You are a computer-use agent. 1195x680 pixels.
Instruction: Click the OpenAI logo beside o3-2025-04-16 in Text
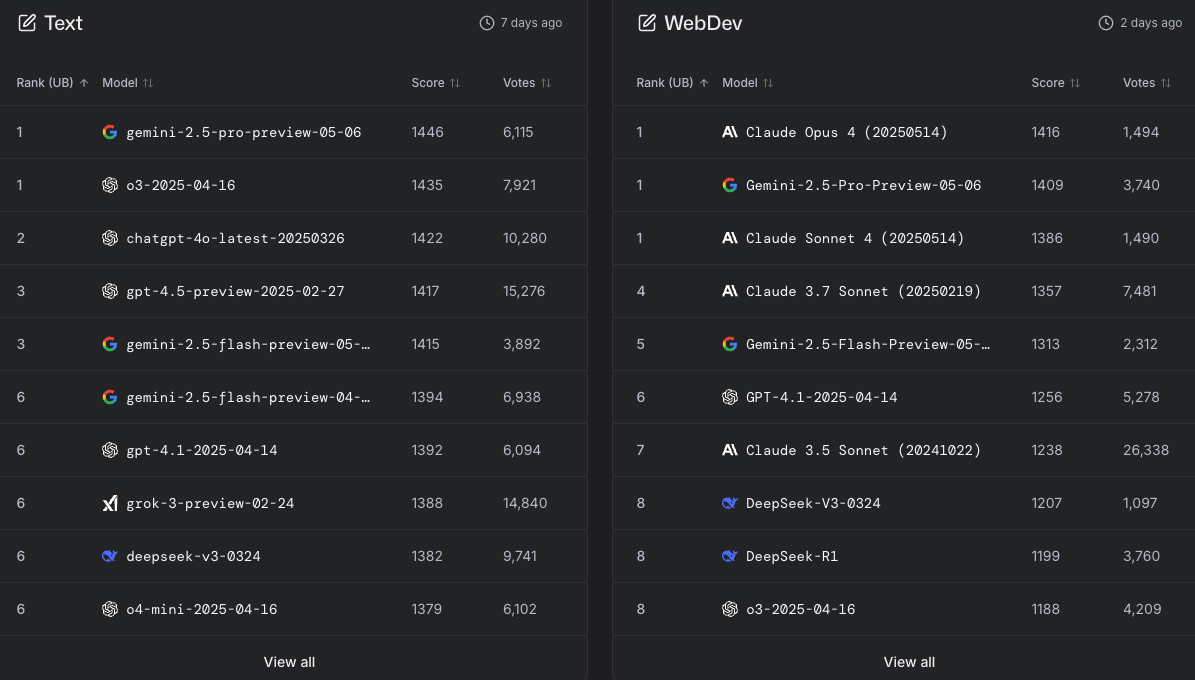click(x=110, y=185)
